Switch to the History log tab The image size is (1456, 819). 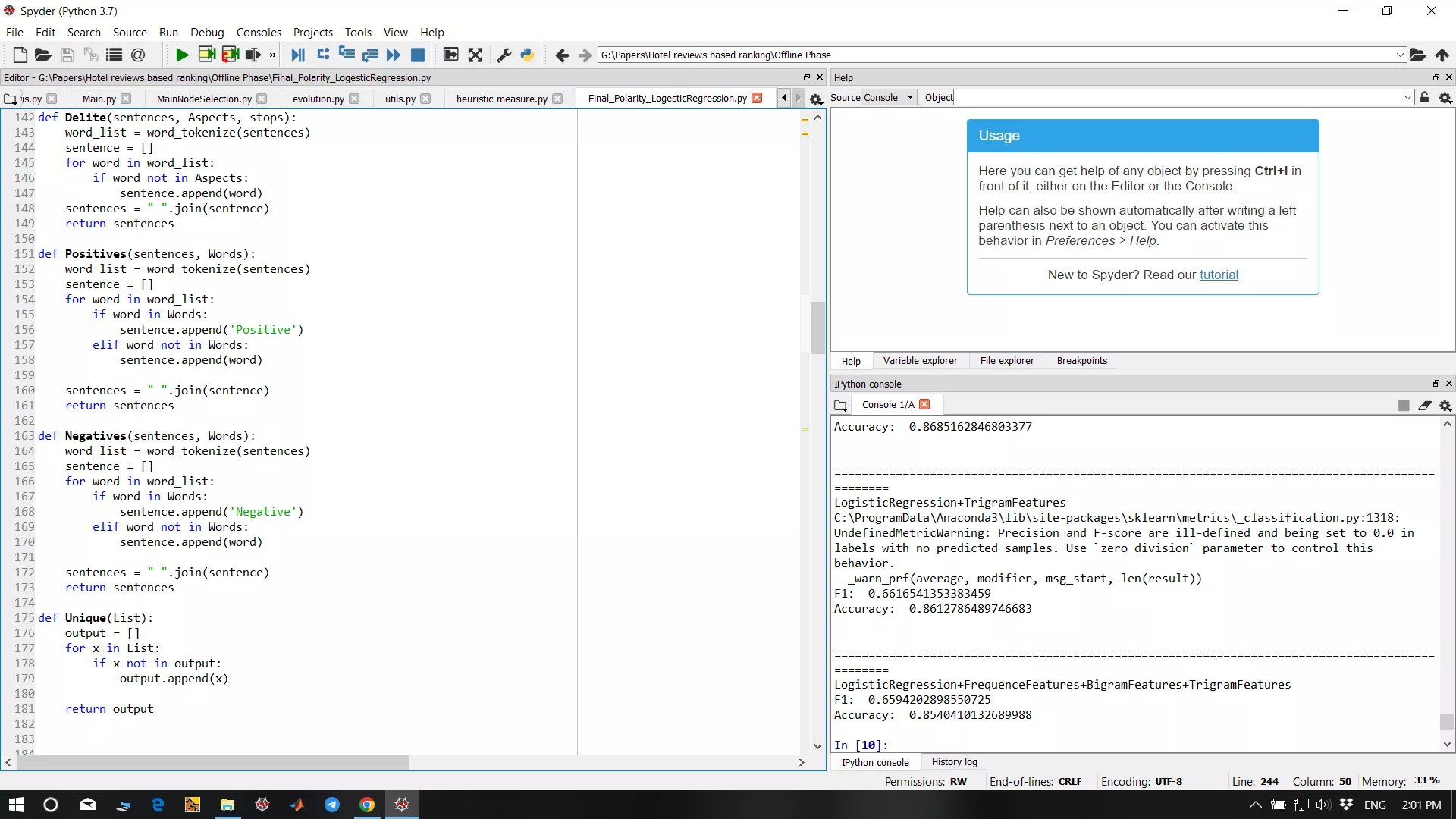[954, 762]
